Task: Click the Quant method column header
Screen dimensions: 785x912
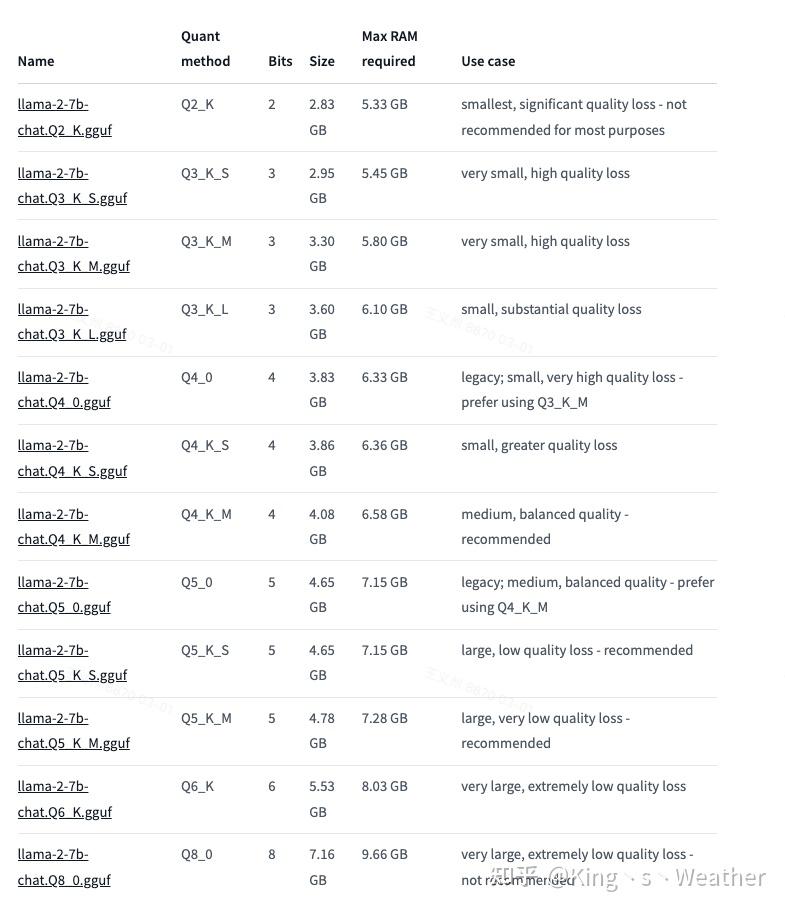Action: (x=205, y=49)
